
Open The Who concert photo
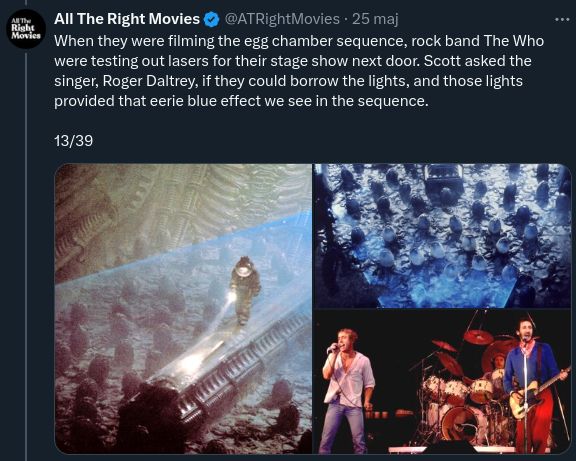(442, 382)
